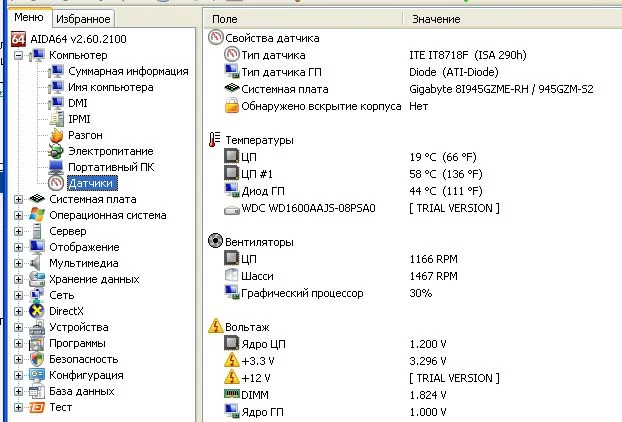Click the DirectX icon in sidebar
622x422 pixels.
(37, 311)
